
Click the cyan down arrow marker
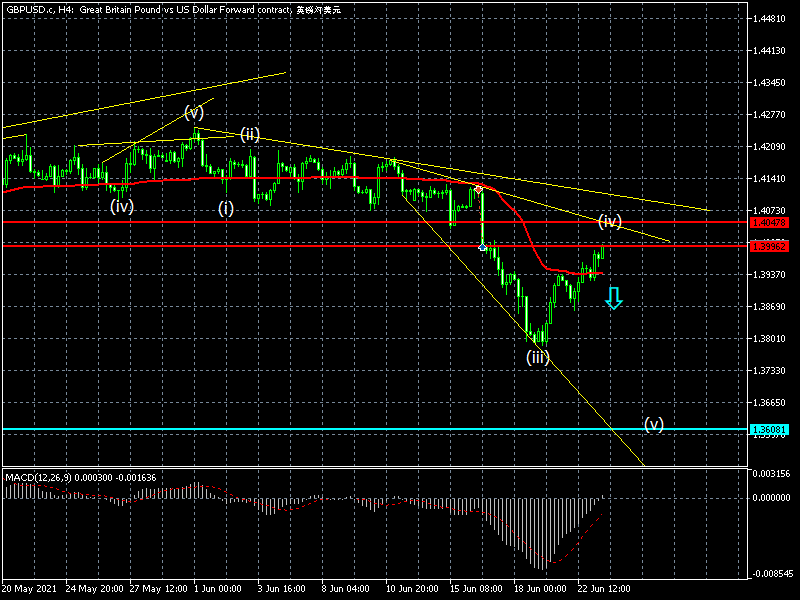[614, 297]
